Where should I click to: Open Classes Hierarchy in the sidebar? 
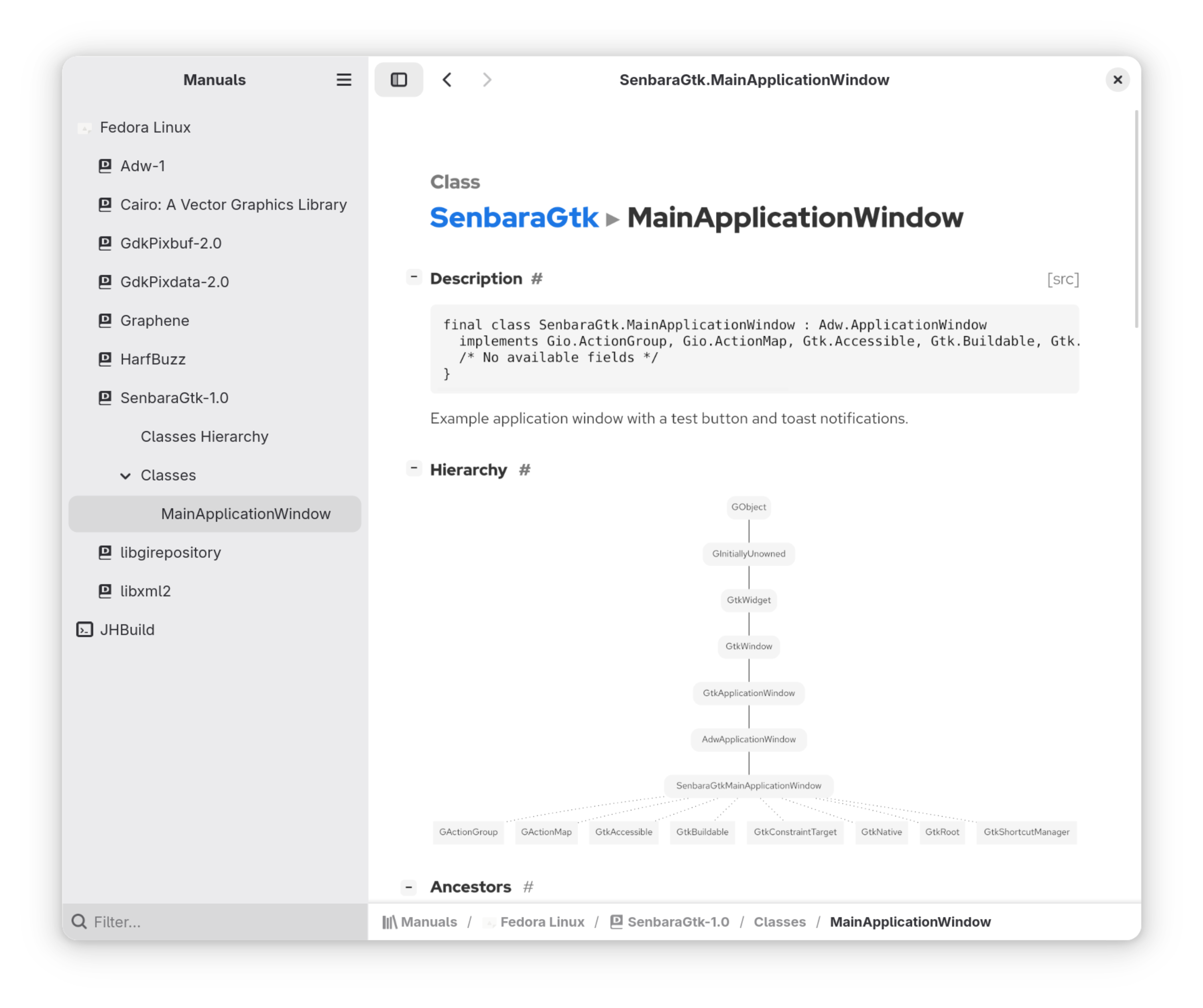pyautogui.click(x=215, y=437)
